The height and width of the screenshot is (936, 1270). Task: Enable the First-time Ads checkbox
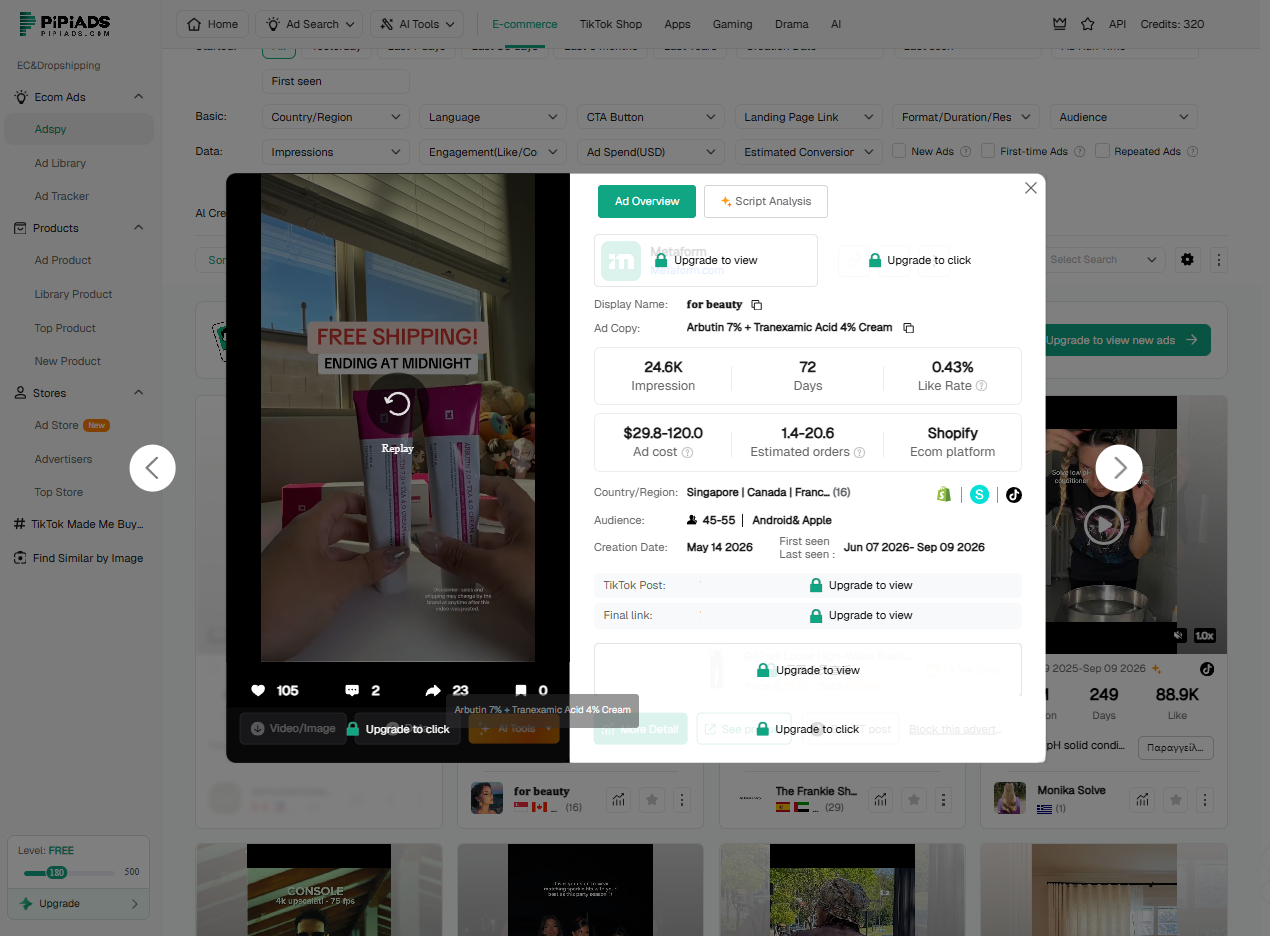(x=987, y=152)
